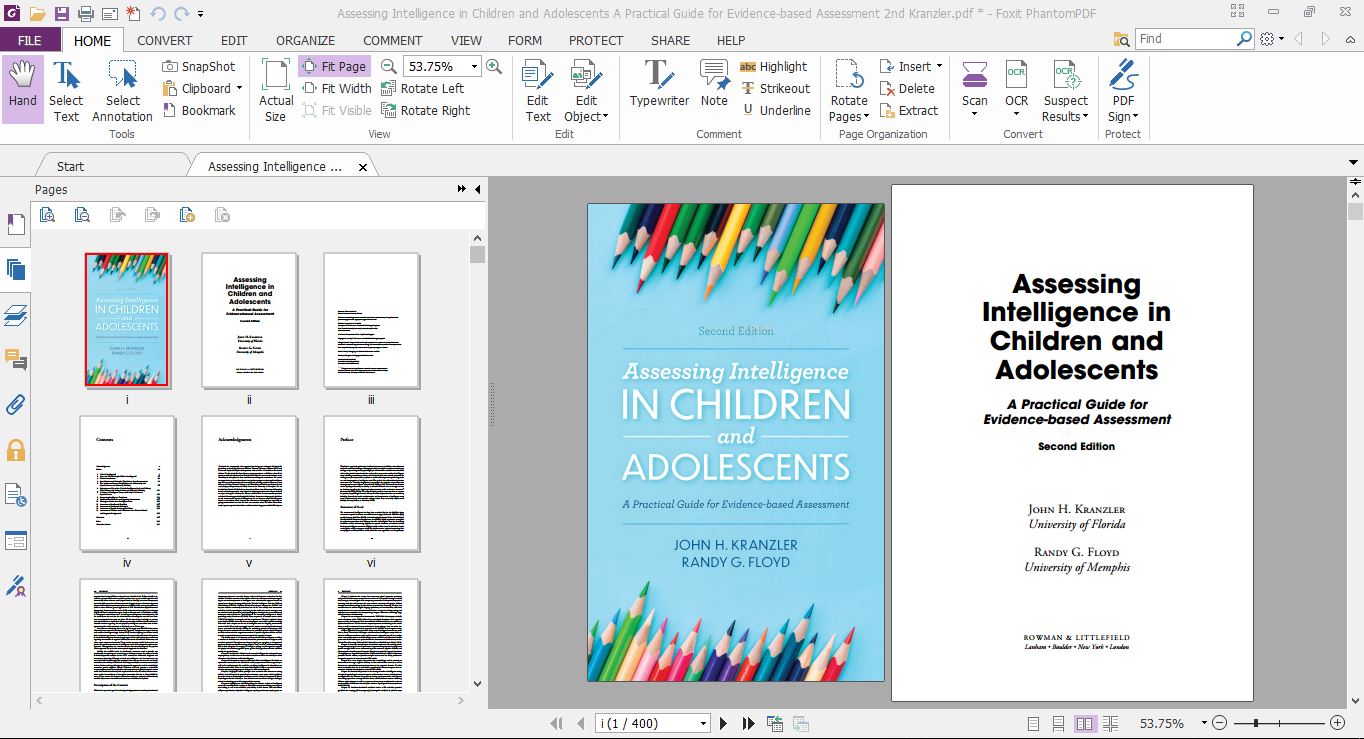Rotate the view right
1364x739 pixels.
[426, 110]
